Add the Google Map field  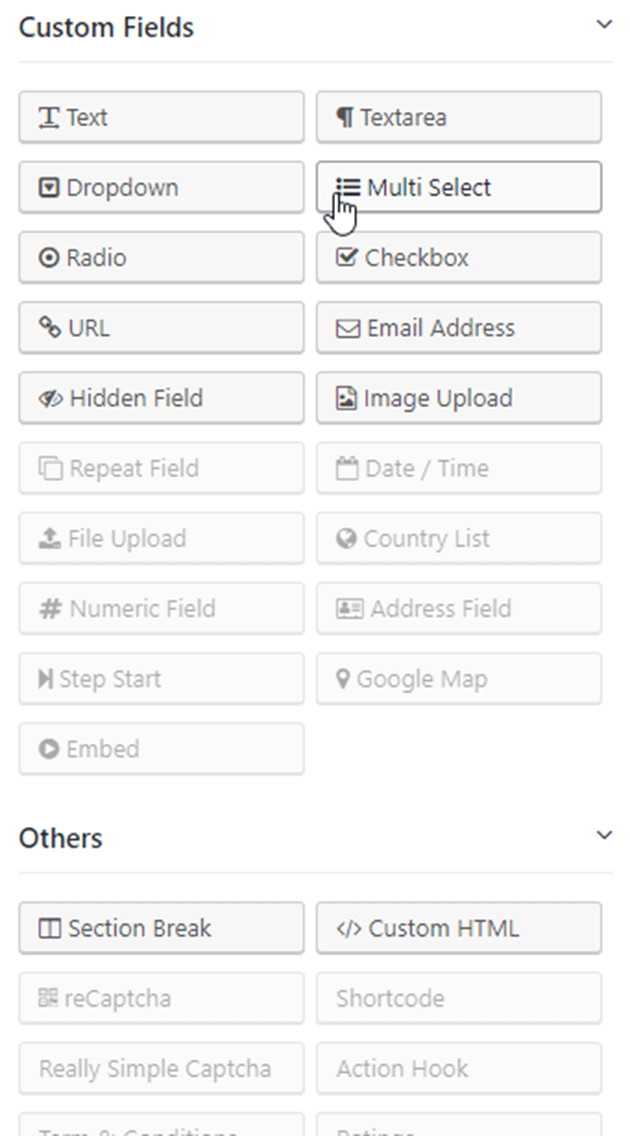(x=459, y=679)
